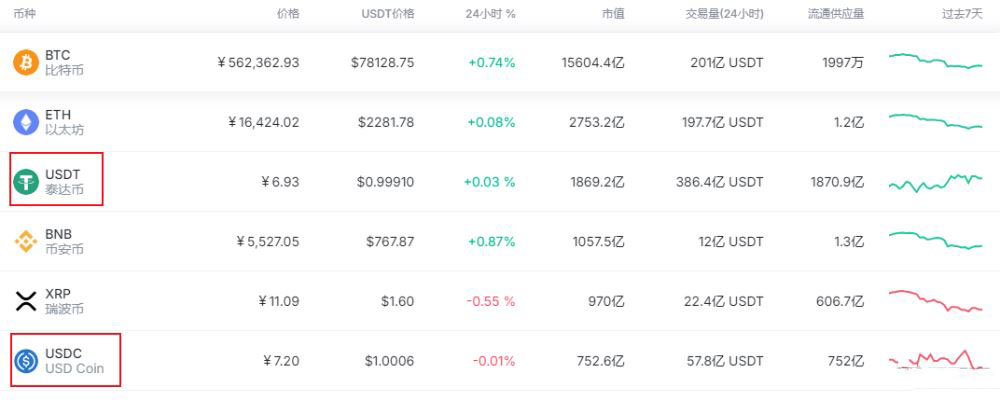Sort by the 交易量(24小时) column header
Image resolution: width=1000 pixels, height=401 pixels.
[724, 14]
